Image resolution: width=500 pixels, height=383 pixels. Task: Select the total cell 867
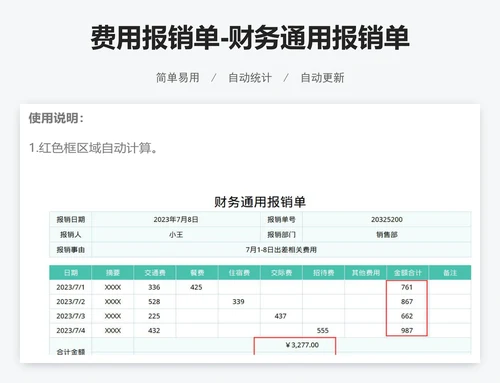[x=407, y=302]
